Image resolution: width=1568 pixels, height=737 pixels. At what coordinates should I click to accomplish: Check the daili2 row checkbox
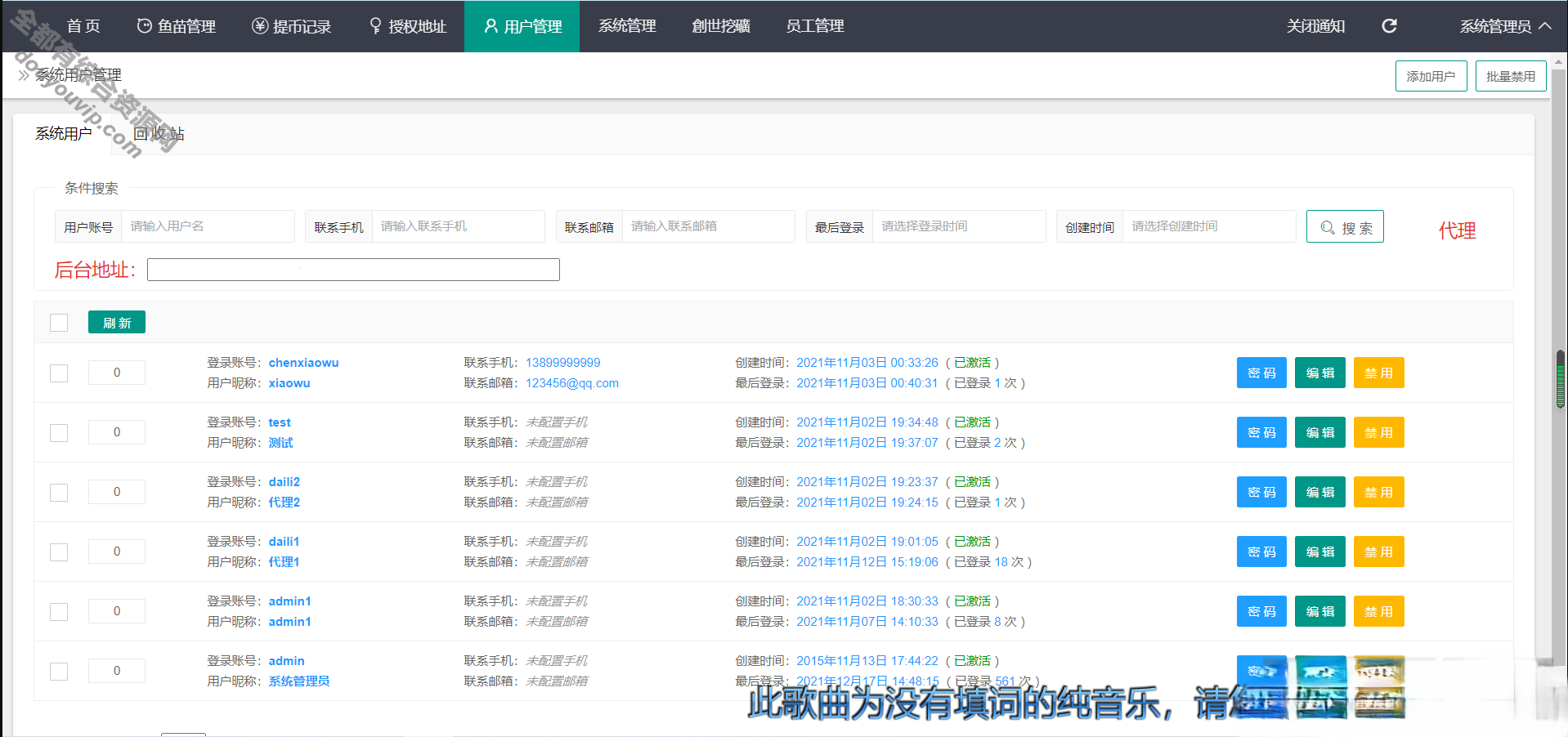click(x=59, y=493)
